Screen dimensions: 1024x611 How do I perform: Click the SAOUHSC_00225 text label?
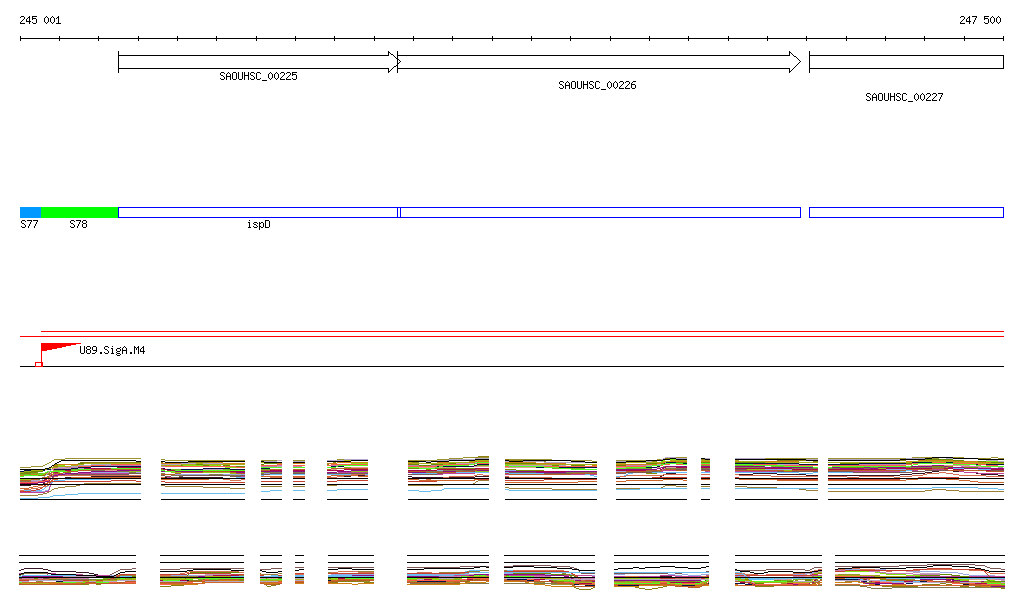[258, 76]
